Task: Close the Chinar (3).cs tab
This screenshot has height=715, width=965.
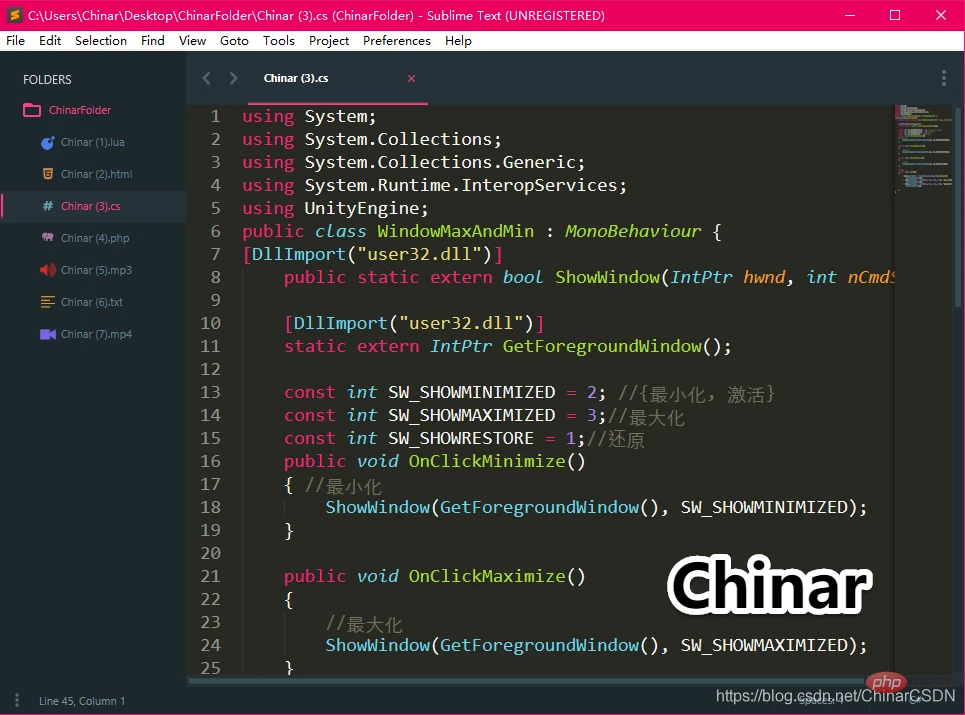Action: (412, 78)
